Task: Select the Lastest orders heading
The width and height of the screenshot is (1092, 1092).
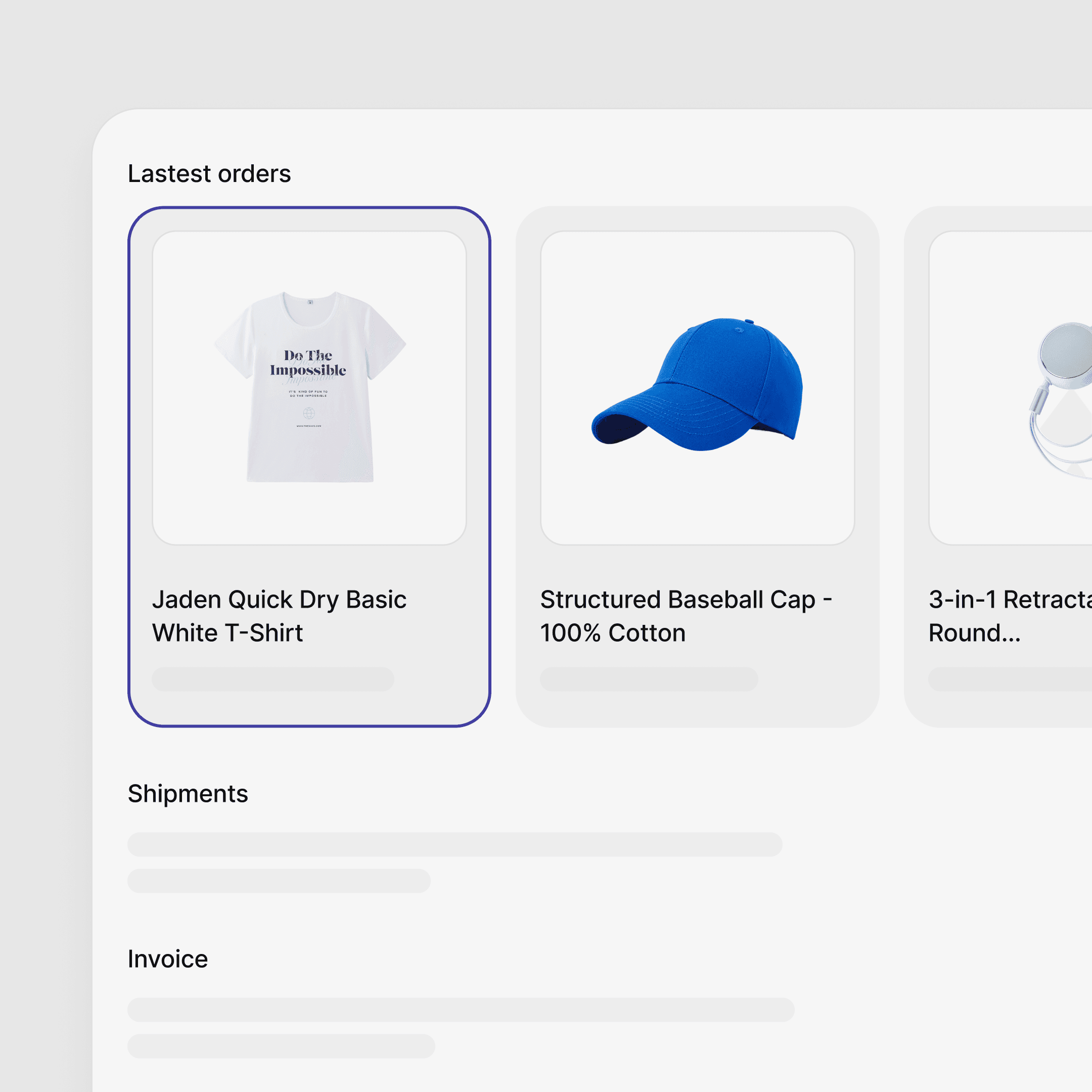Action: 209,173
